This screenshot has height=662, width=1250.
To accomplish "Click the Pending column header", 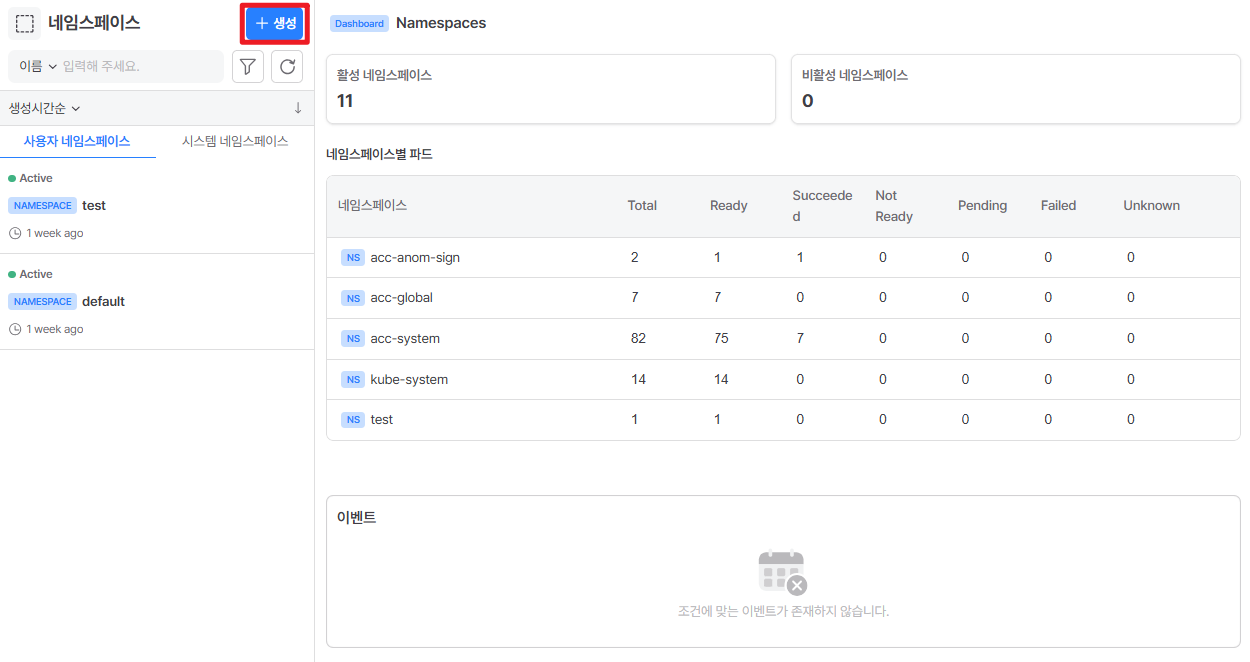I will click(x=982, y=206).
